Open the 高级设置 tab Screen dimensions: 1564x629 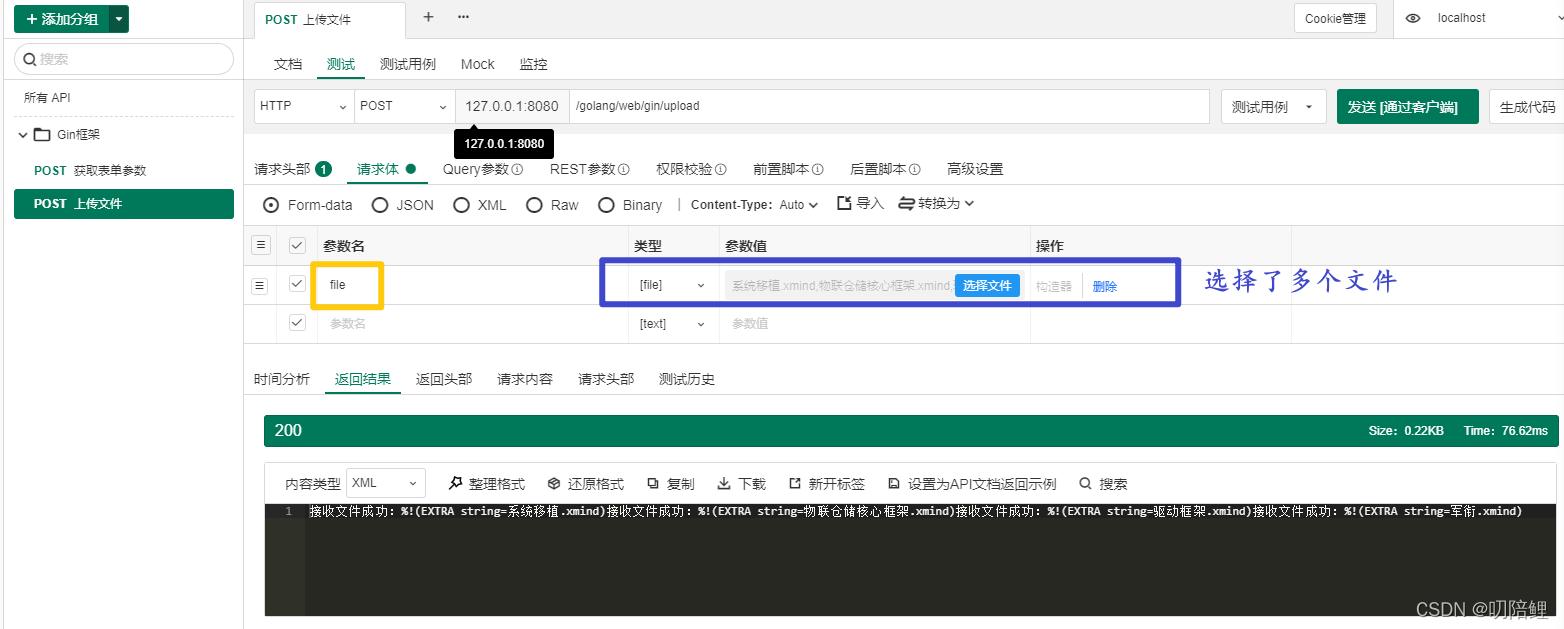coord(975,169)
